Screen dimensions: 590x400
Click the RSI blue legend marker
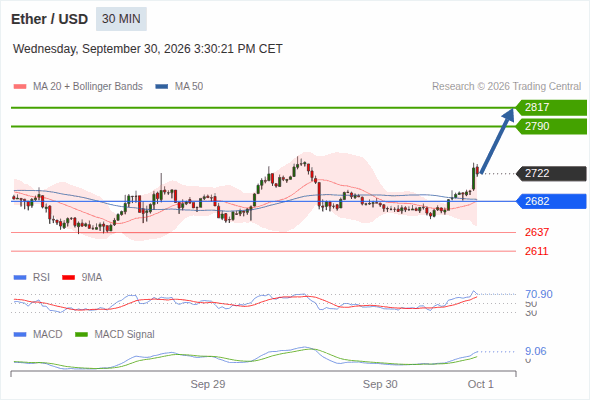(20, 278)
